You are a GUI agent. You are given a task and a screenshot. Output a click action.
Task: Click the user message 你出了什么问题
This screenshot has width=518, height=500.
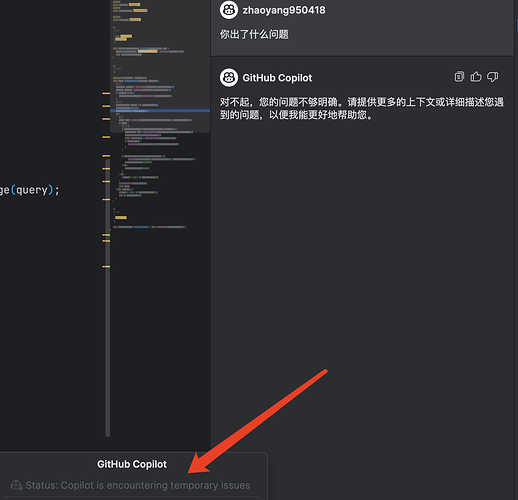click(x=254, y=34)
